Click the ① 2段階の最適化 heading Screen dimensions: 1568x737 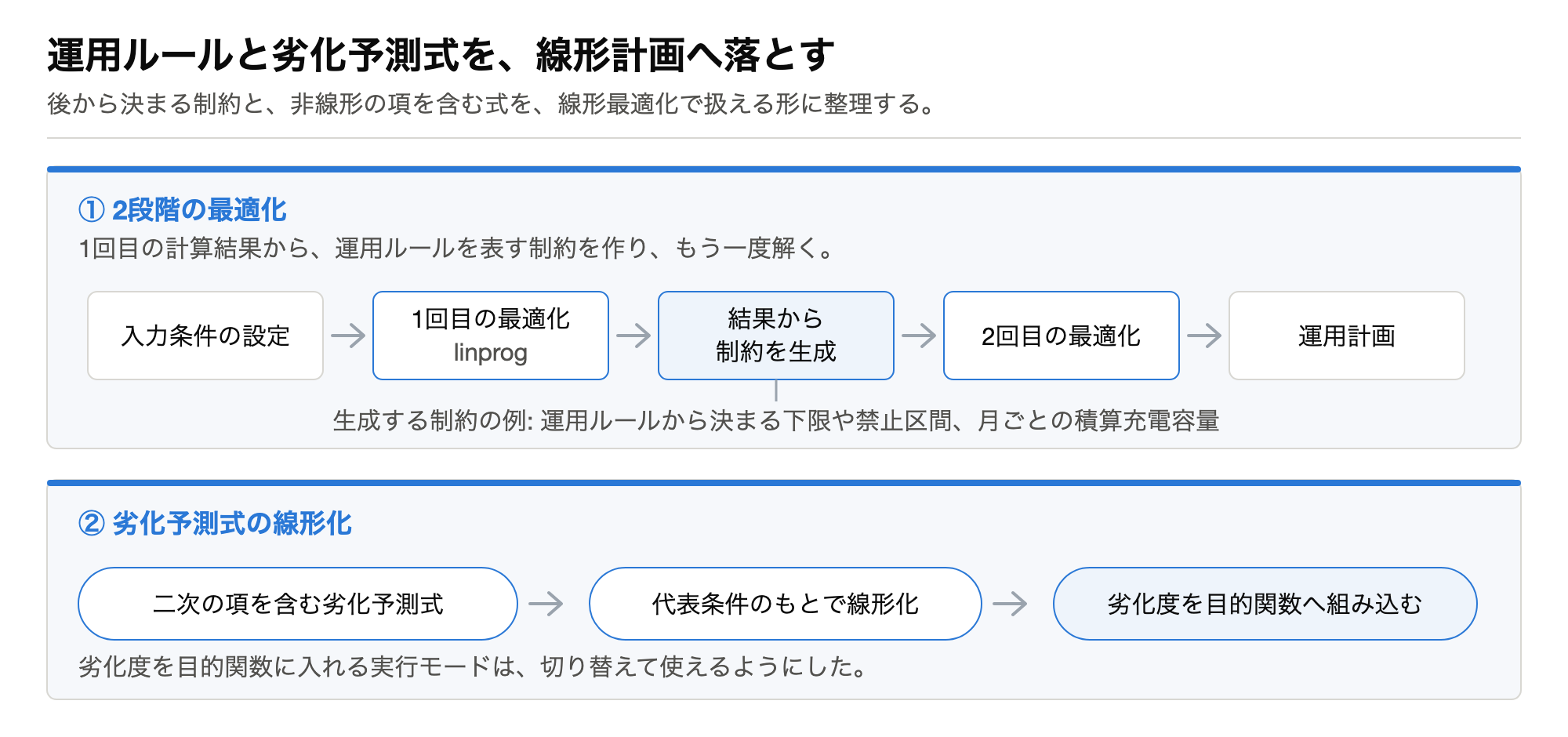point(183,209)
